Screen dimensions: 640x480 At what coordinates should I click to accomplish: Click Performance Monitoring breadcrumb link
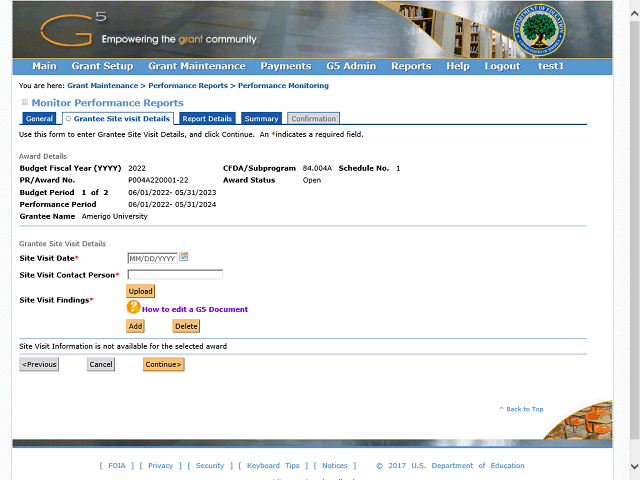[x=283, y=86]
